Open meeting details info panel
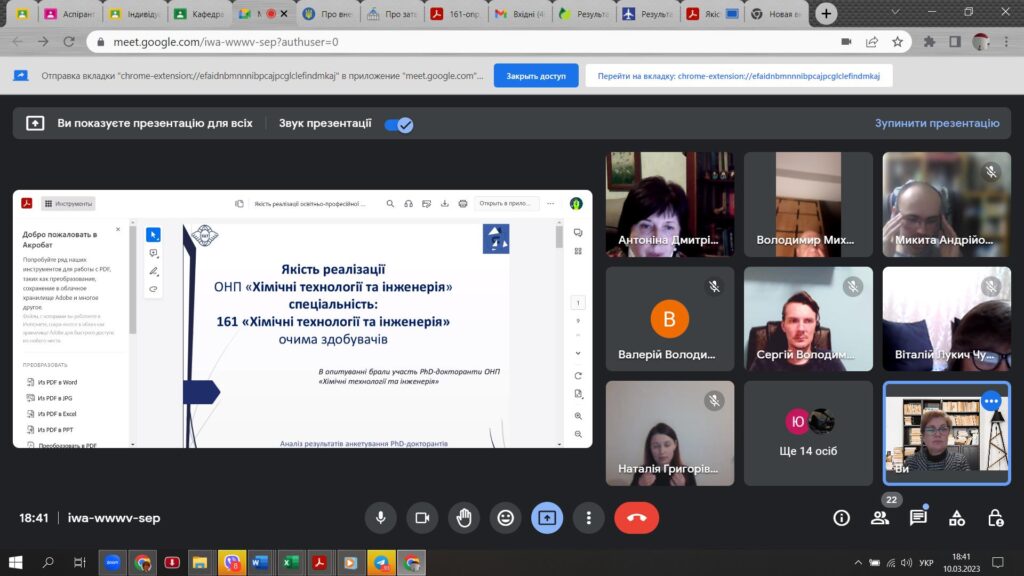1024x576 pixels. click(x=842, y=517)
